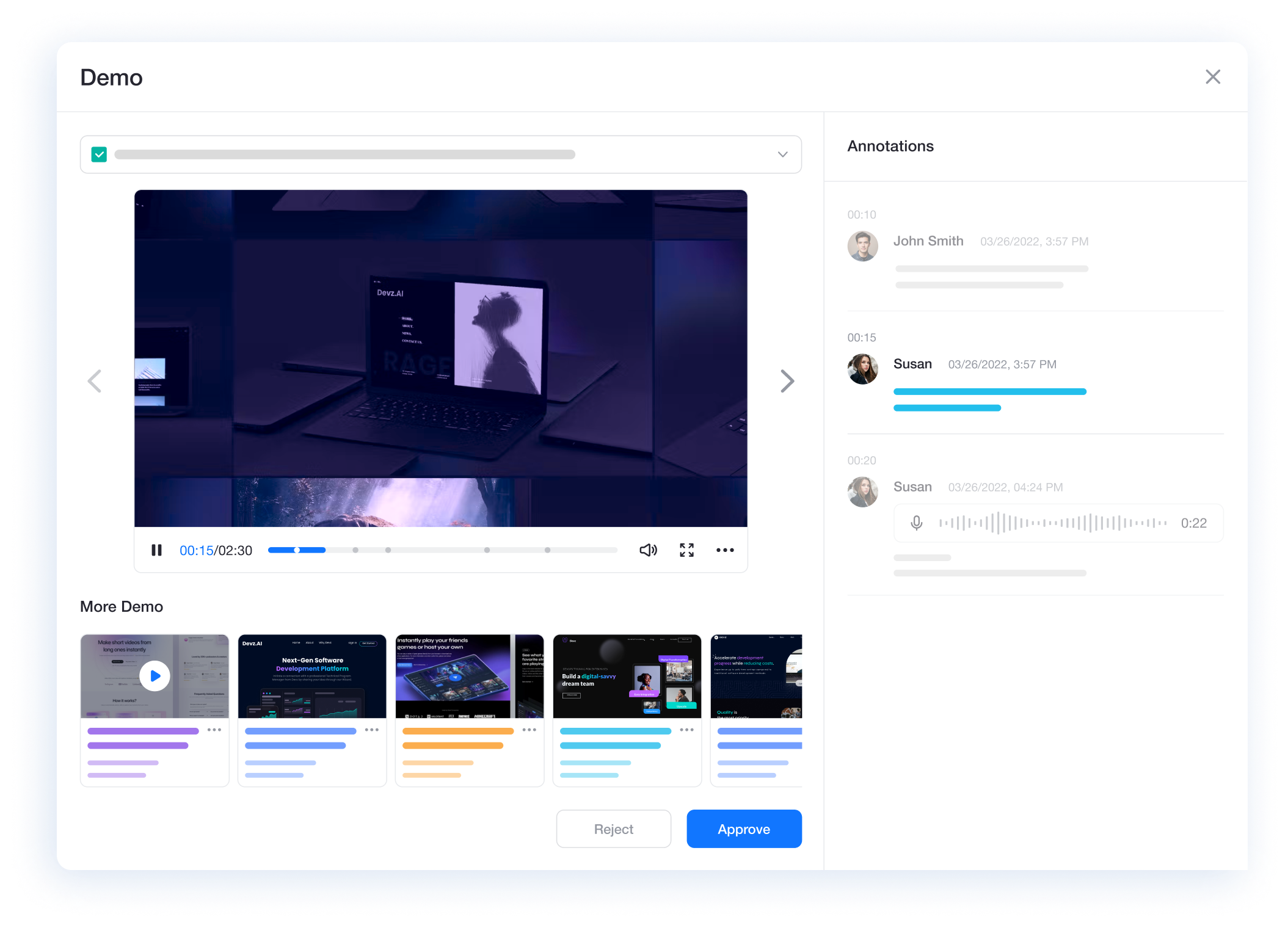The height and width of the screenshot is (925, 1288).
Task: Click the Approve button
Action: [743, 829]
